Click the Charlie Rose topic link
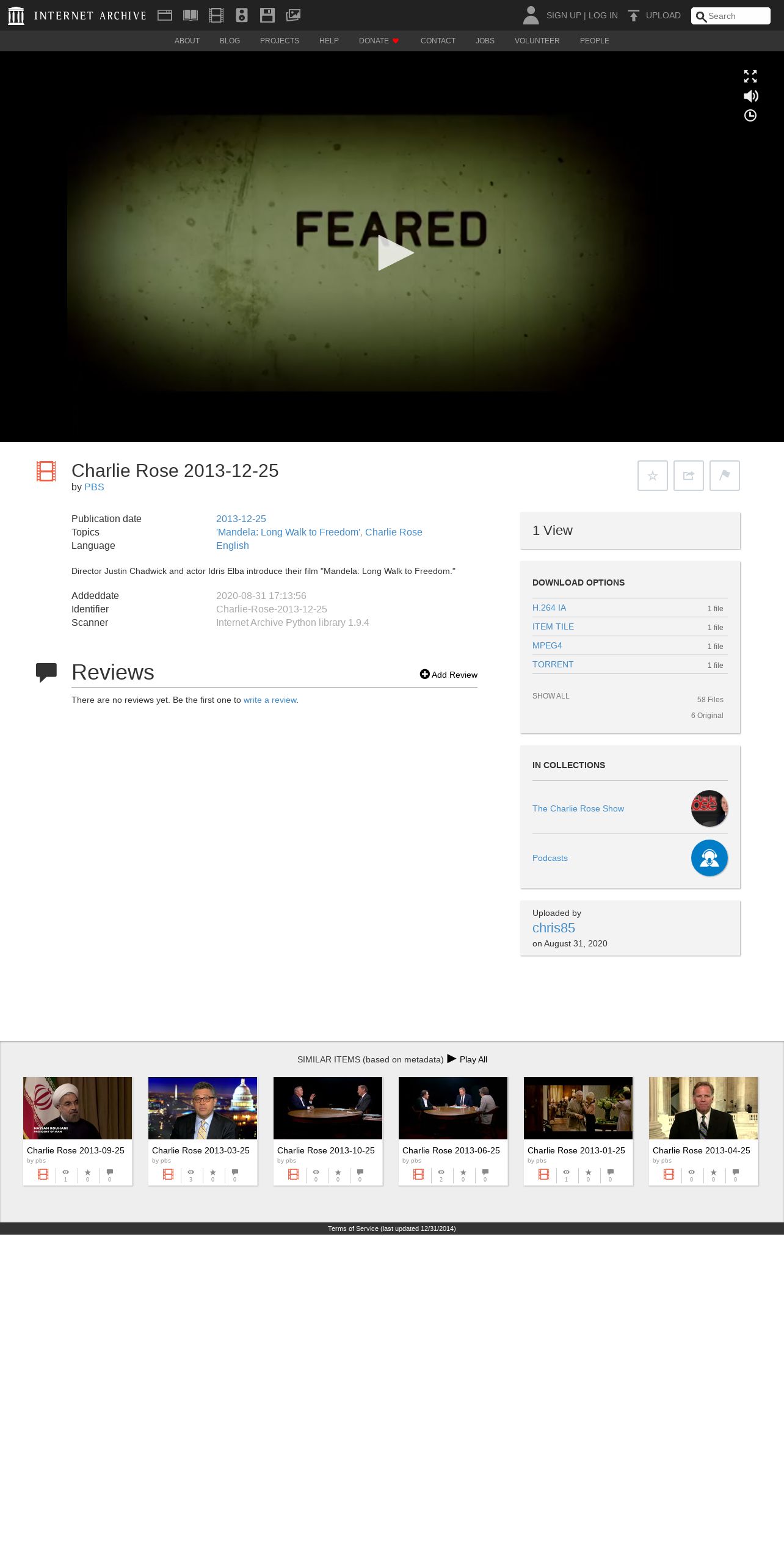The image size is (784, 1568). (394, 532)
